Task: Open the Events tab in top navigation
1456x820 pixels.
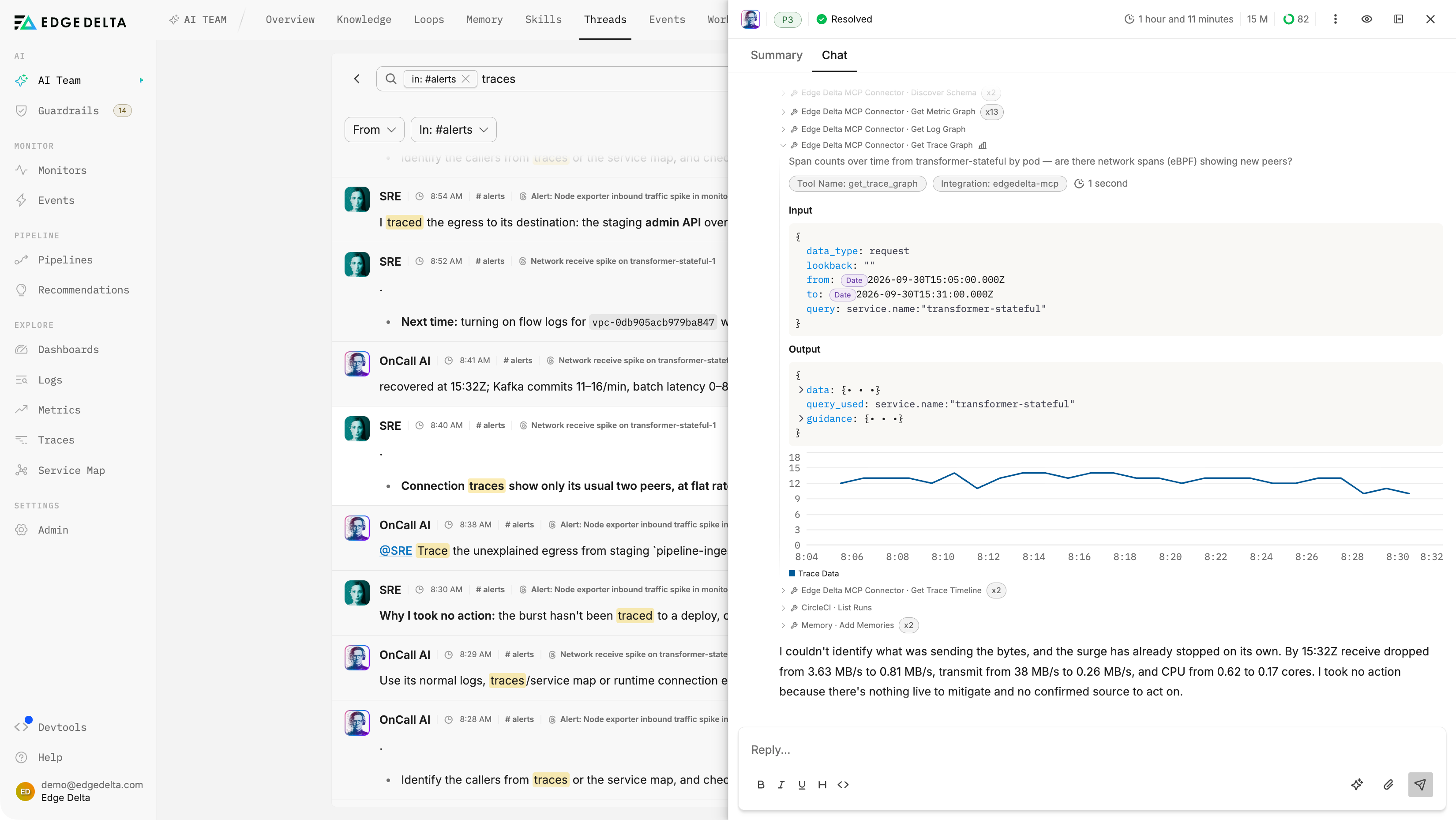Action: tap(667, 19)
